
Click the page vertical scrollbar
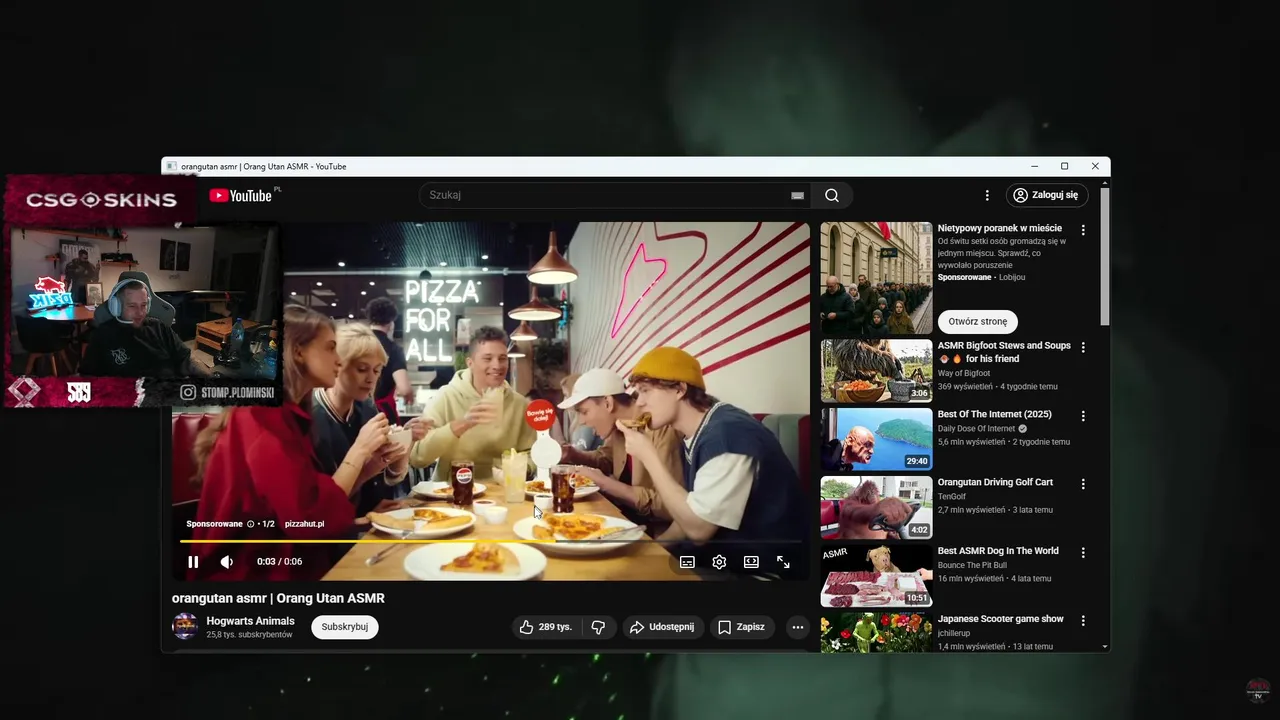[x=1104, y=255]
